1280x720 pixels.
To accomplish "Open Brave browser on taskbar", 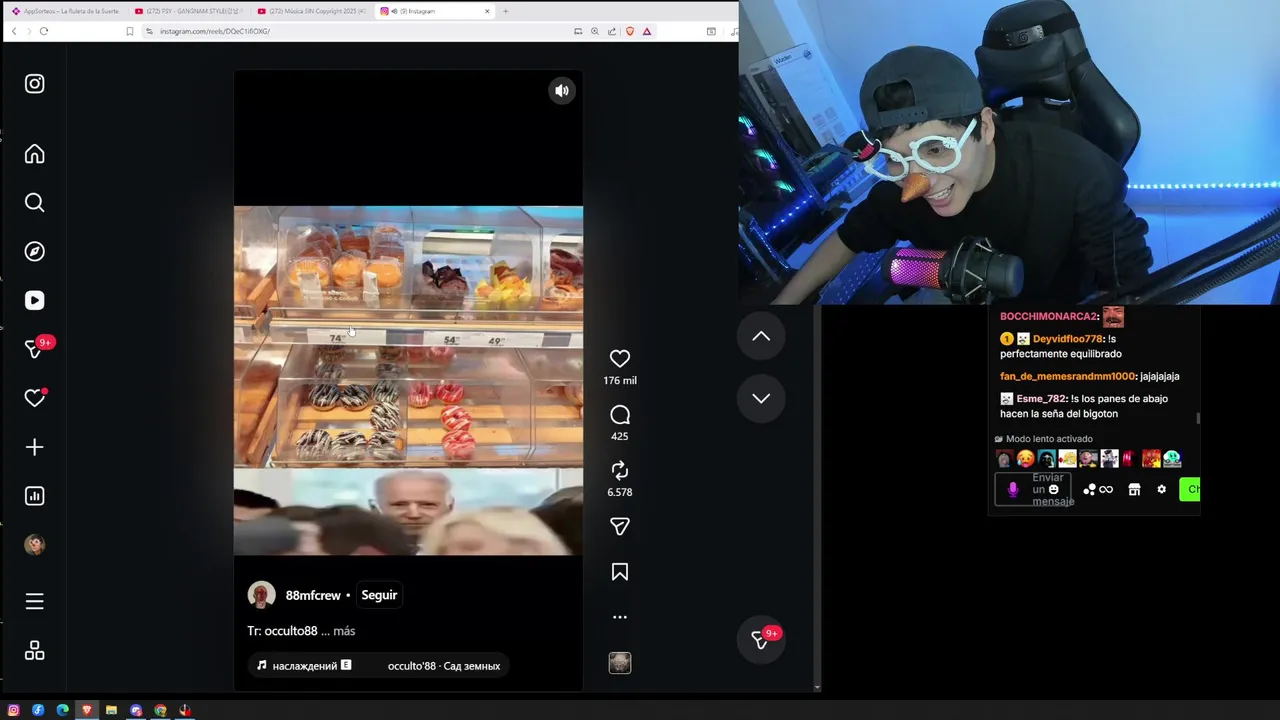I will pyautogui.click(x=87, y=710).
